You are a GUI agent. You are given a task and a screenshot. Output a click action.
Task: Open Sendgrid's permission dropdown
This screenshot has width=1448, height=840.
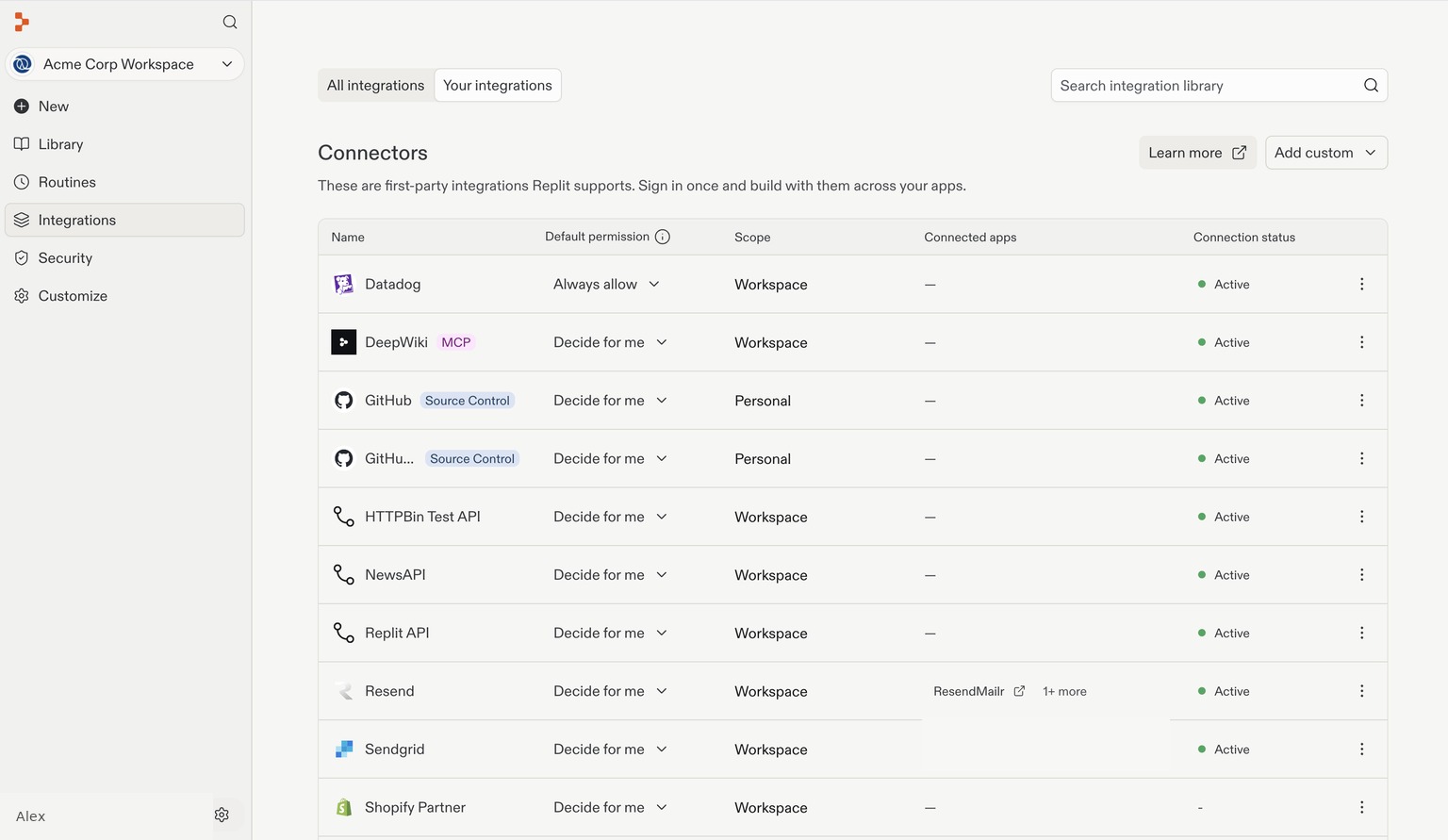coord(610,749)
